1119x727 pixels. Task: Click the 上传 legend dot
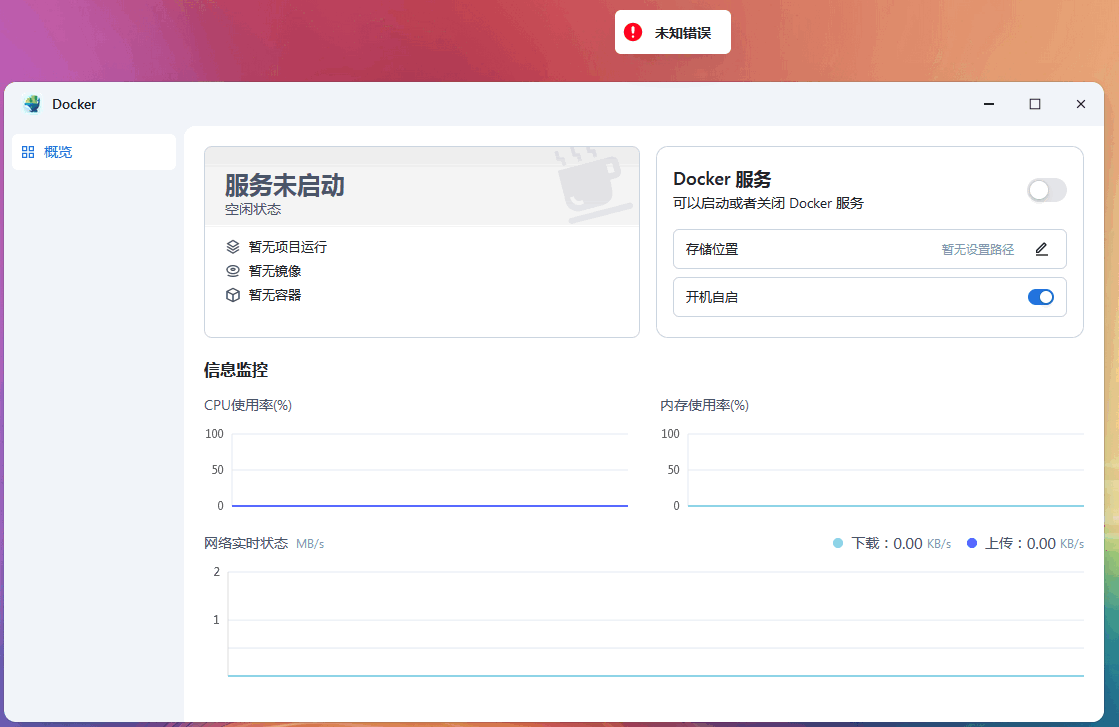971,544
